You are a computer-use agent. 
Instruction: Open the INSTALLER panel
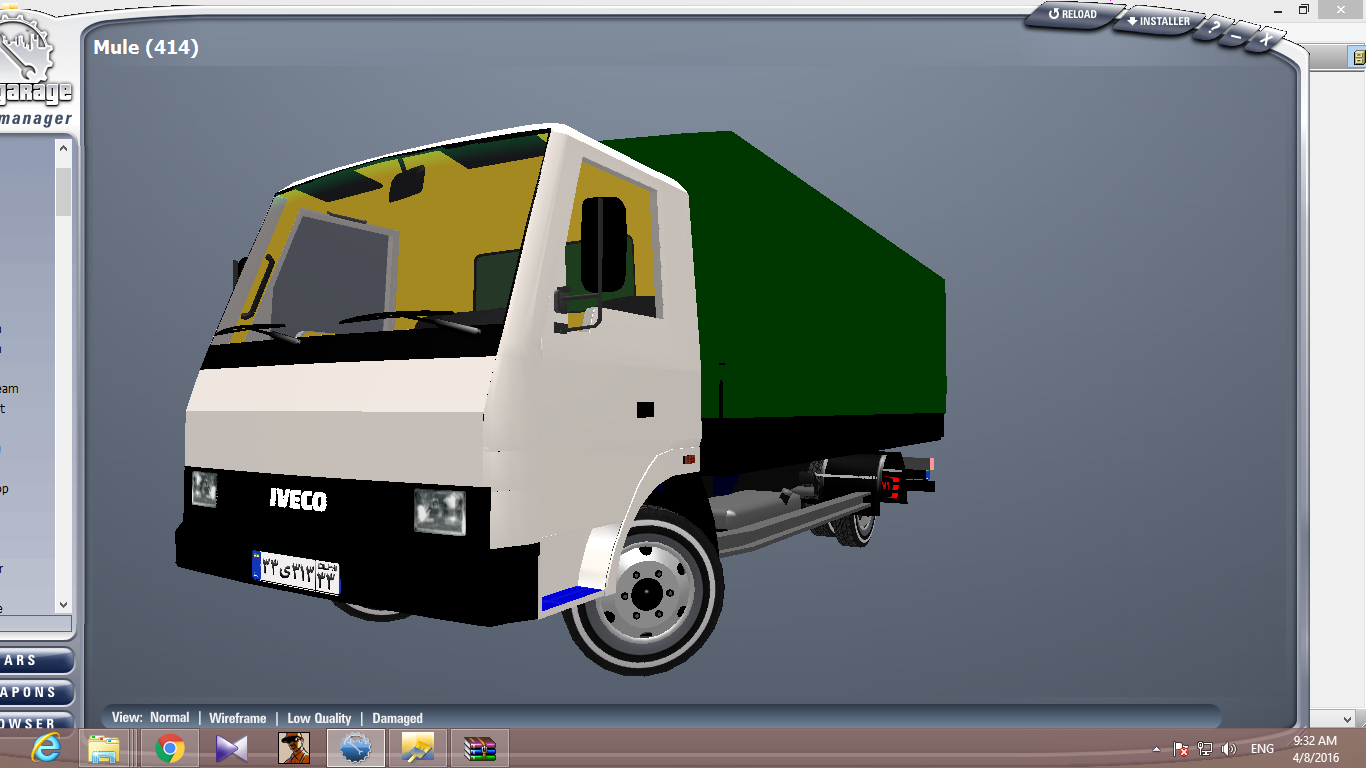pyautogui.click(x=1158, y=21)
